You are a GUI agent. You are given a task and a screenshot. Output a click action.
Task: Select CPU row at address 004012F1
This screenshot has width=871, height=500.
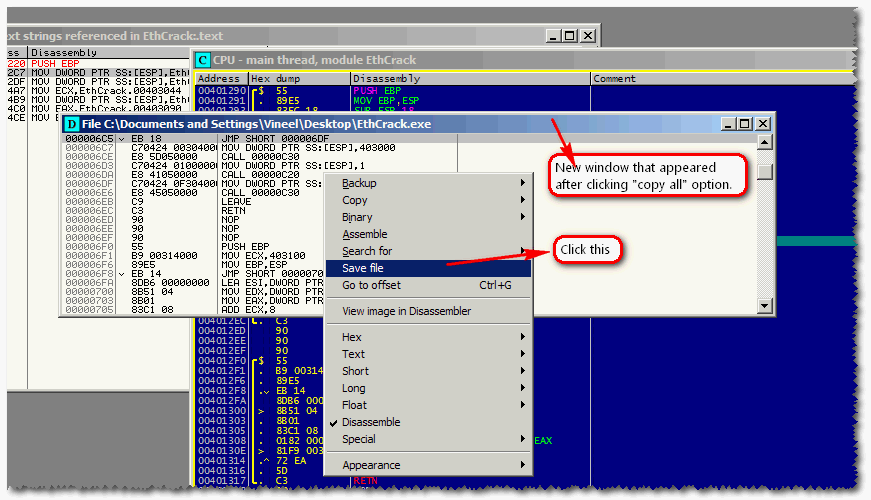tap(260, 371)
